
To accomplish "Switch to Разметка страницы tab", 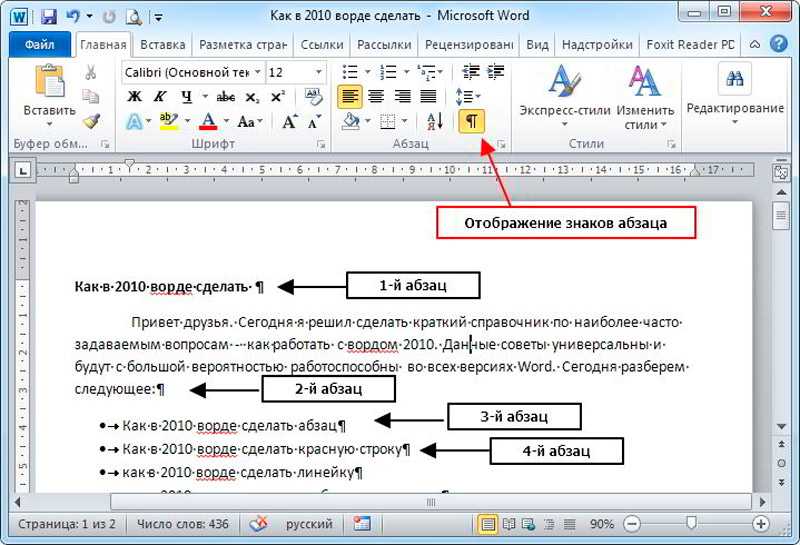I will point(243,45).
